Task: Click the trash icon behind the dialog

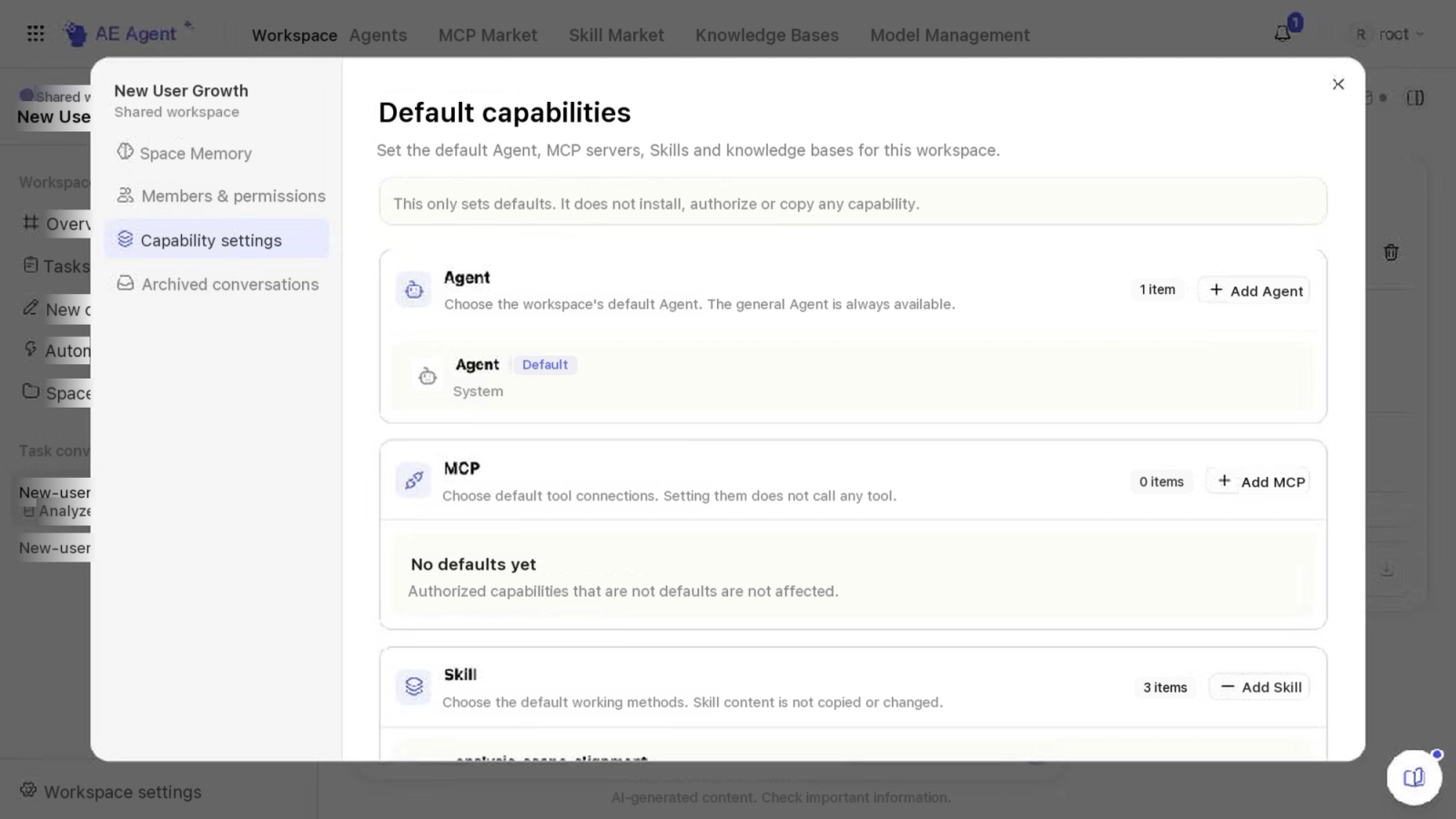Action: [1390, 252]
